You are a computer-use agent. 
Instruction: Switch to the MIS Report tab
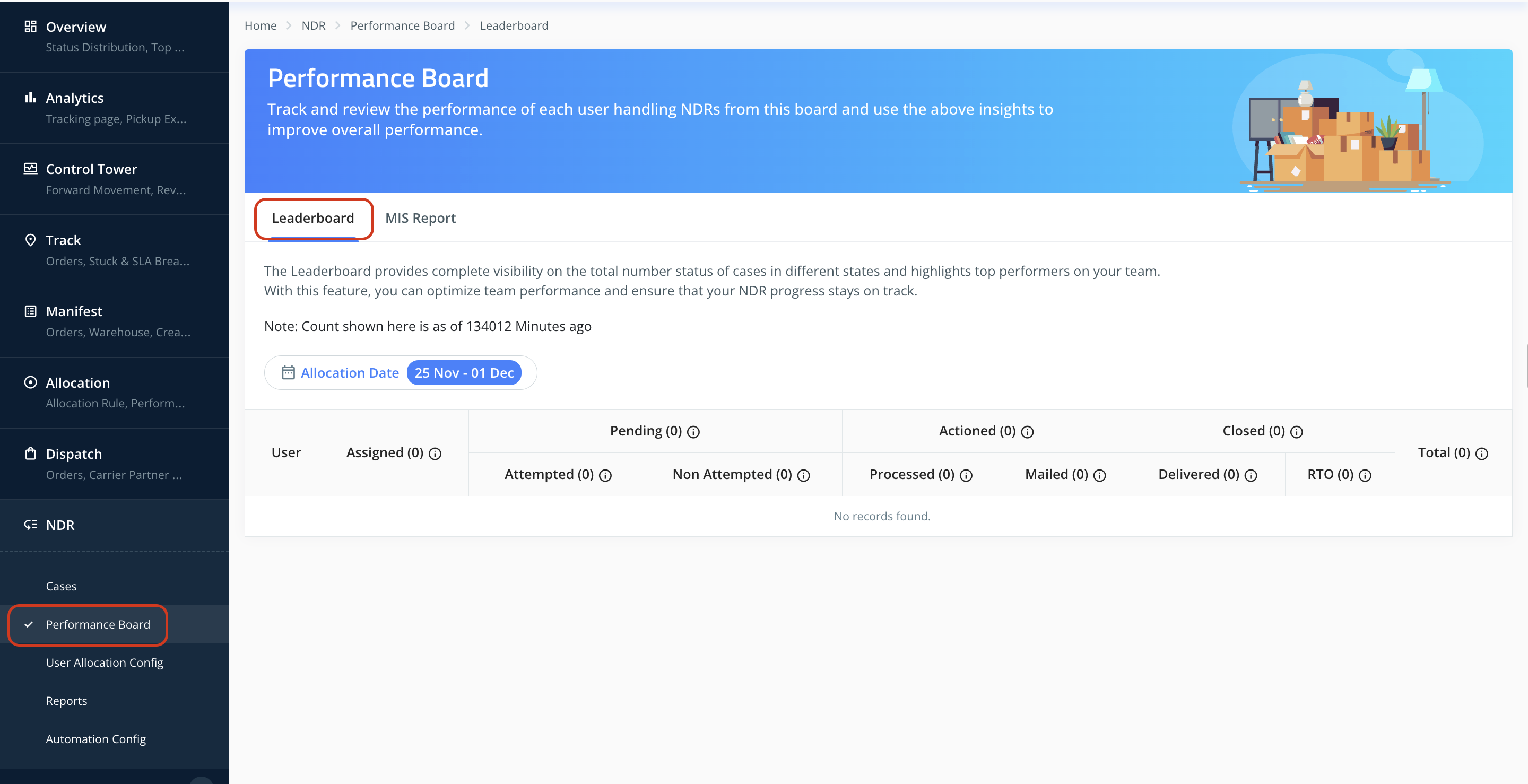click(420, 217)
